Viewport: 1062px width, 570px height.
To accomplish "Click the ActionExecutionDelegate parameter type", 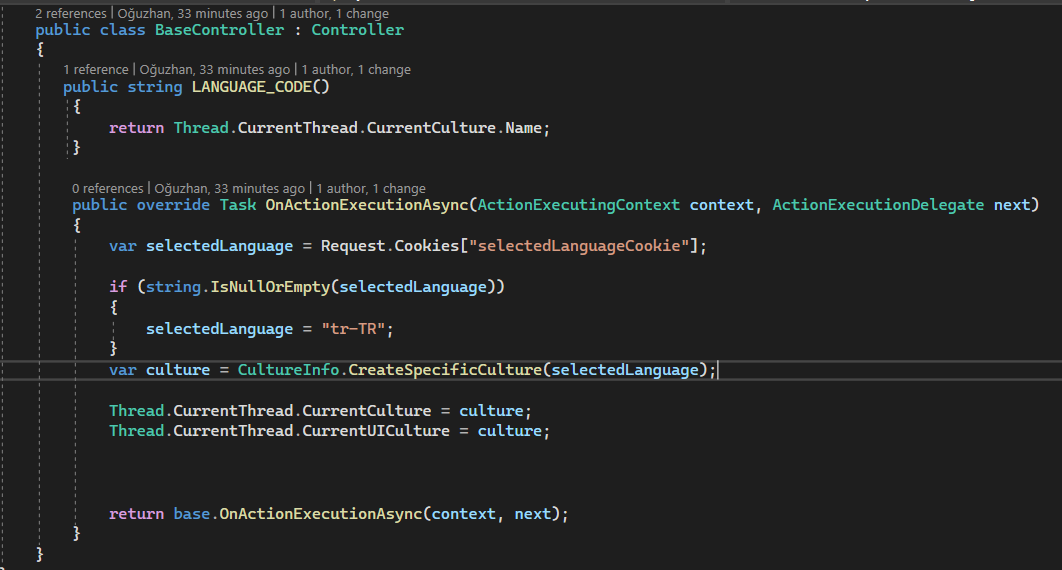I will [x=878, y=205].
